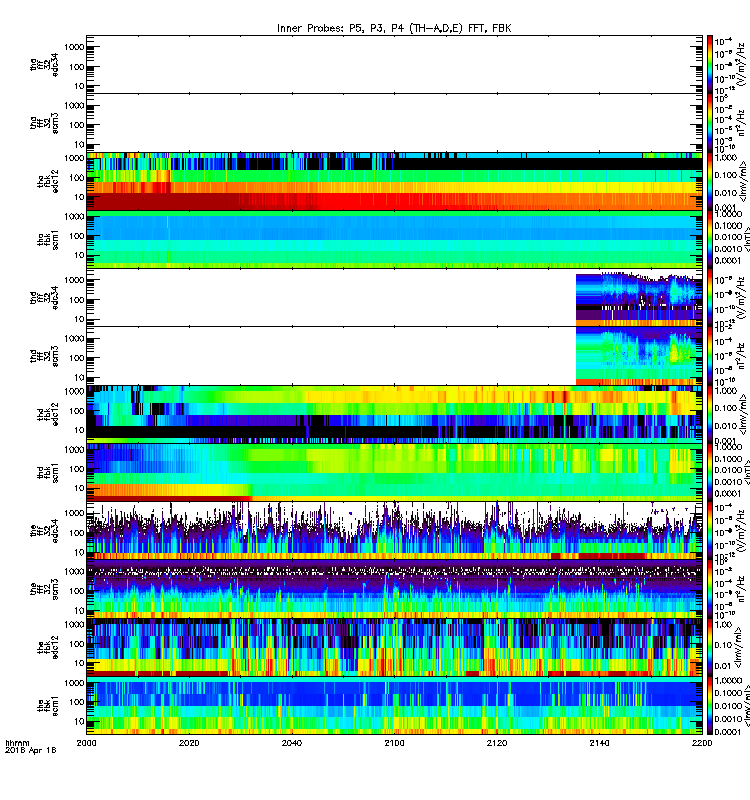Click the '2000' time axis label
Viewport: 750px width, 800px height.
pos(86,743)
